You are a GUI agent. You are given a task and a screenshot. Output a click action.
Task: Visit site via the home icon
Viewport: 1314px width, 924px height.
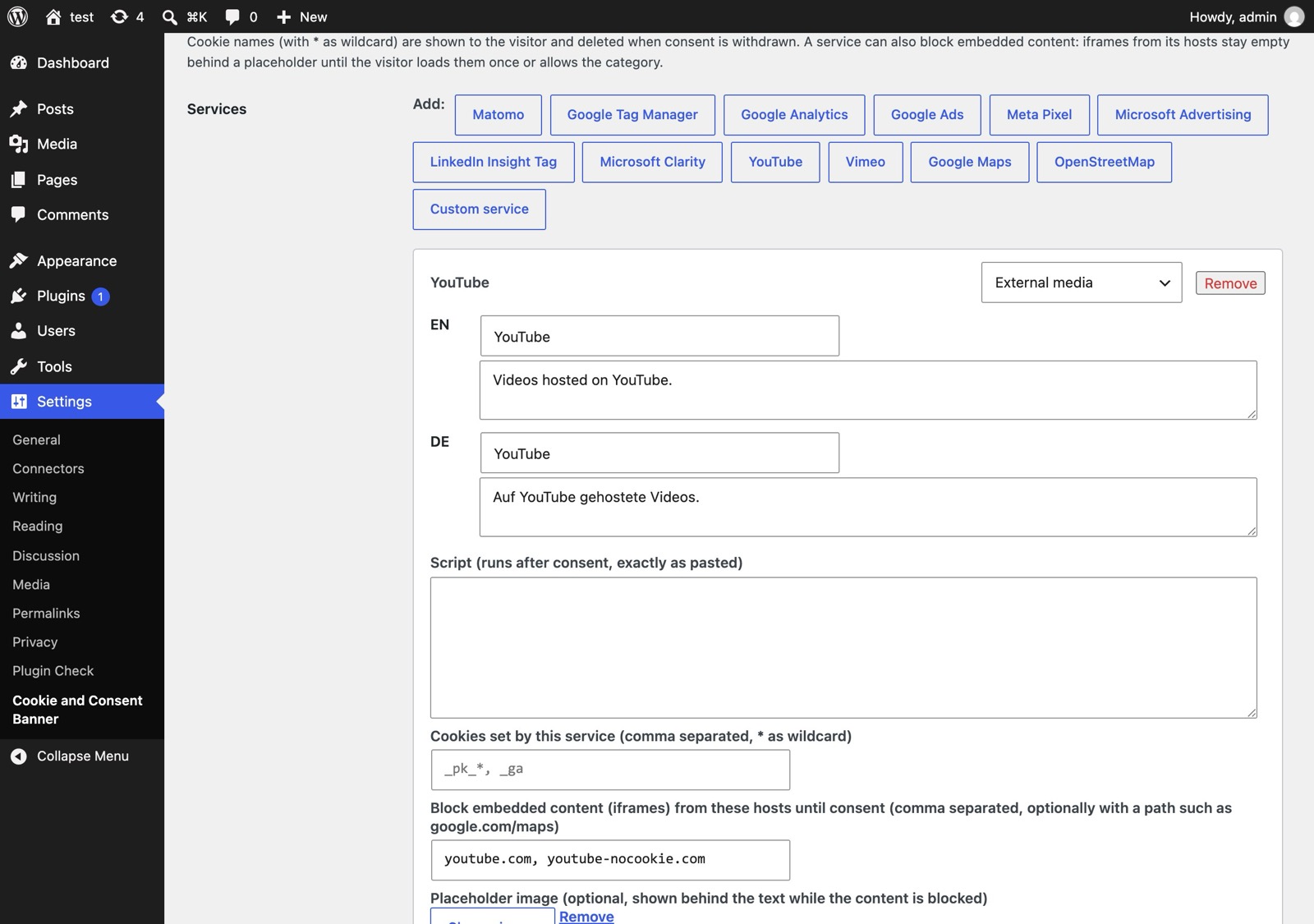[53, 16]
